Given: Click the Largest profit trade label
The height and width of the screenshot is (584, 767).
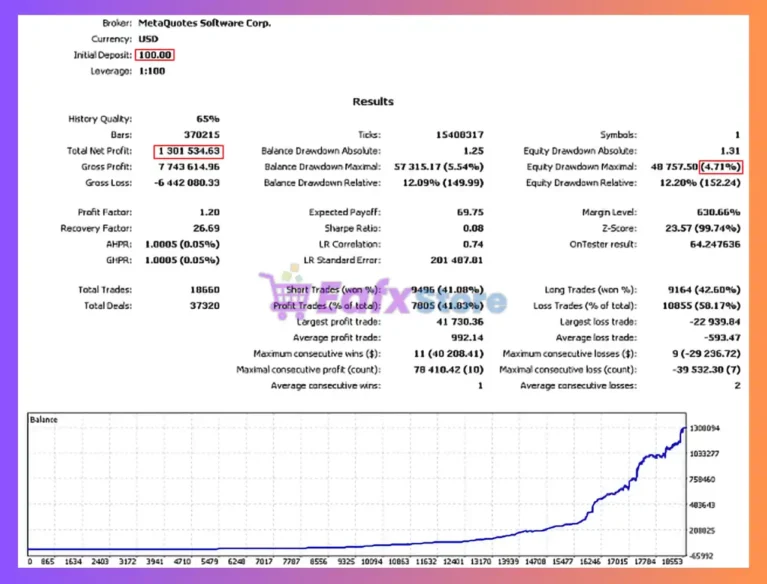Looking at the screenshot, I should 338,321.
